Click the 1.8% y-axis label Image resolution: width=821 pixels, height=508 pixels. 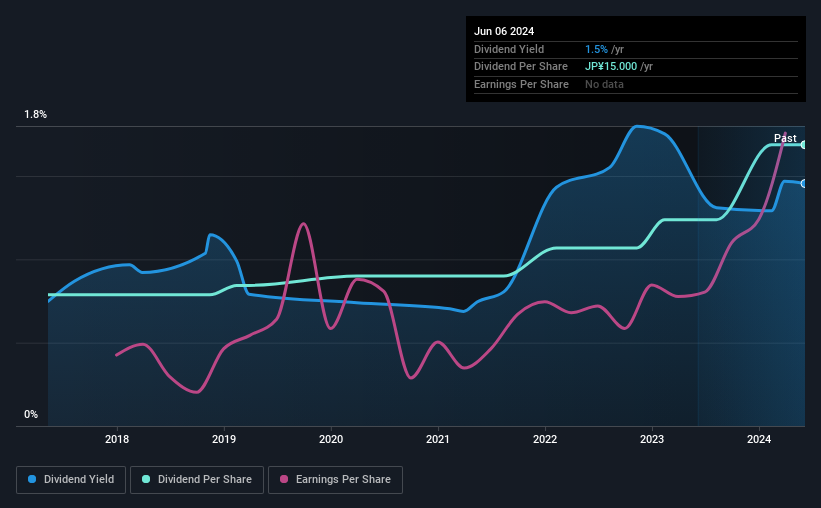tap(35, 114)
